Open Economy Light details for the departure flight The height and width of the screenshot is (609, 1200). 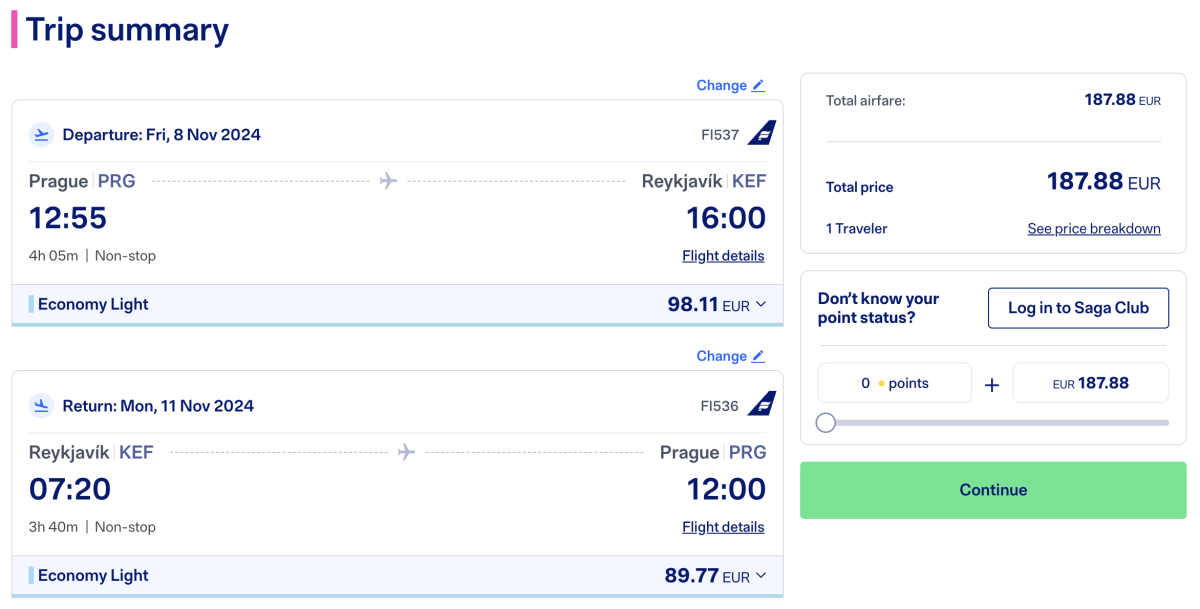(93, 305)
